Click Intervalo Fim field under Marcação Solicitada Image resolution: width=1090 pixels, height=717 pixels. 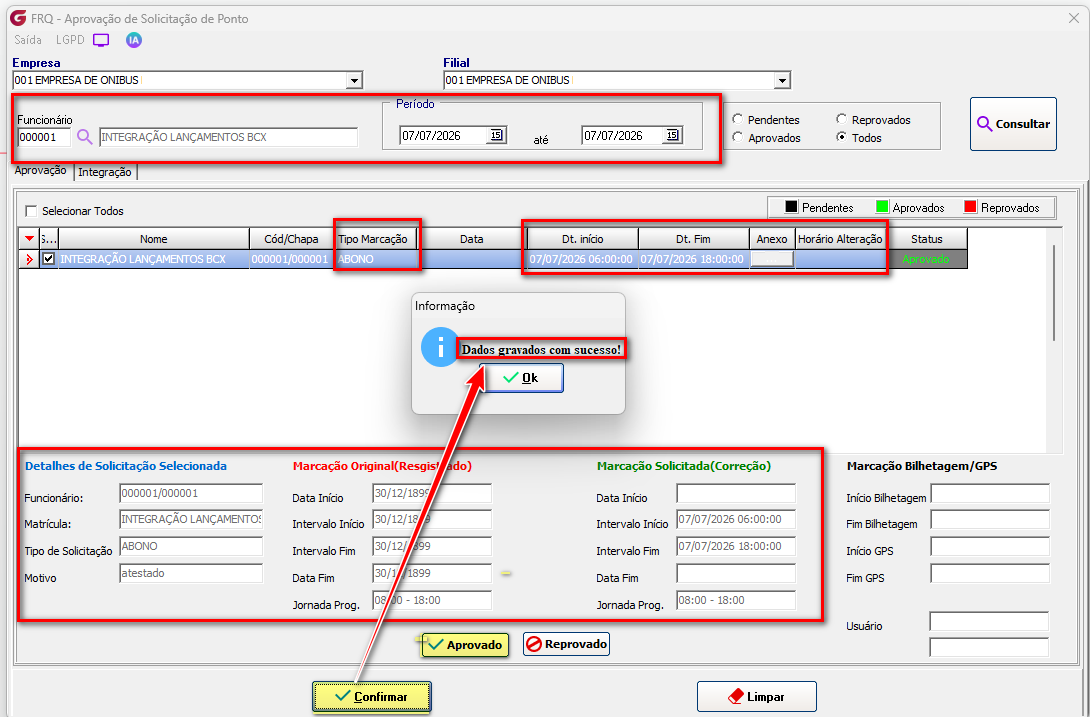(735, 547)
